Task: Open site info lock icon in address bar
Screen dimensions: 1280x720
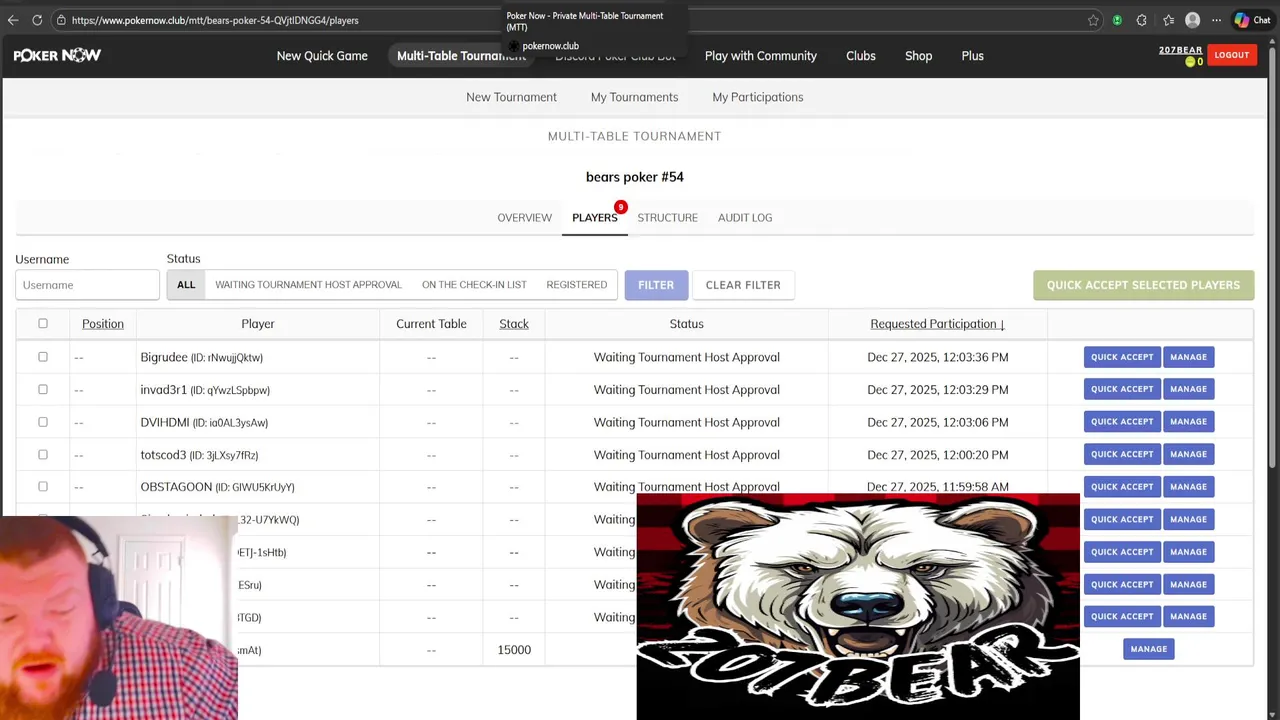Action: point(61,20)
